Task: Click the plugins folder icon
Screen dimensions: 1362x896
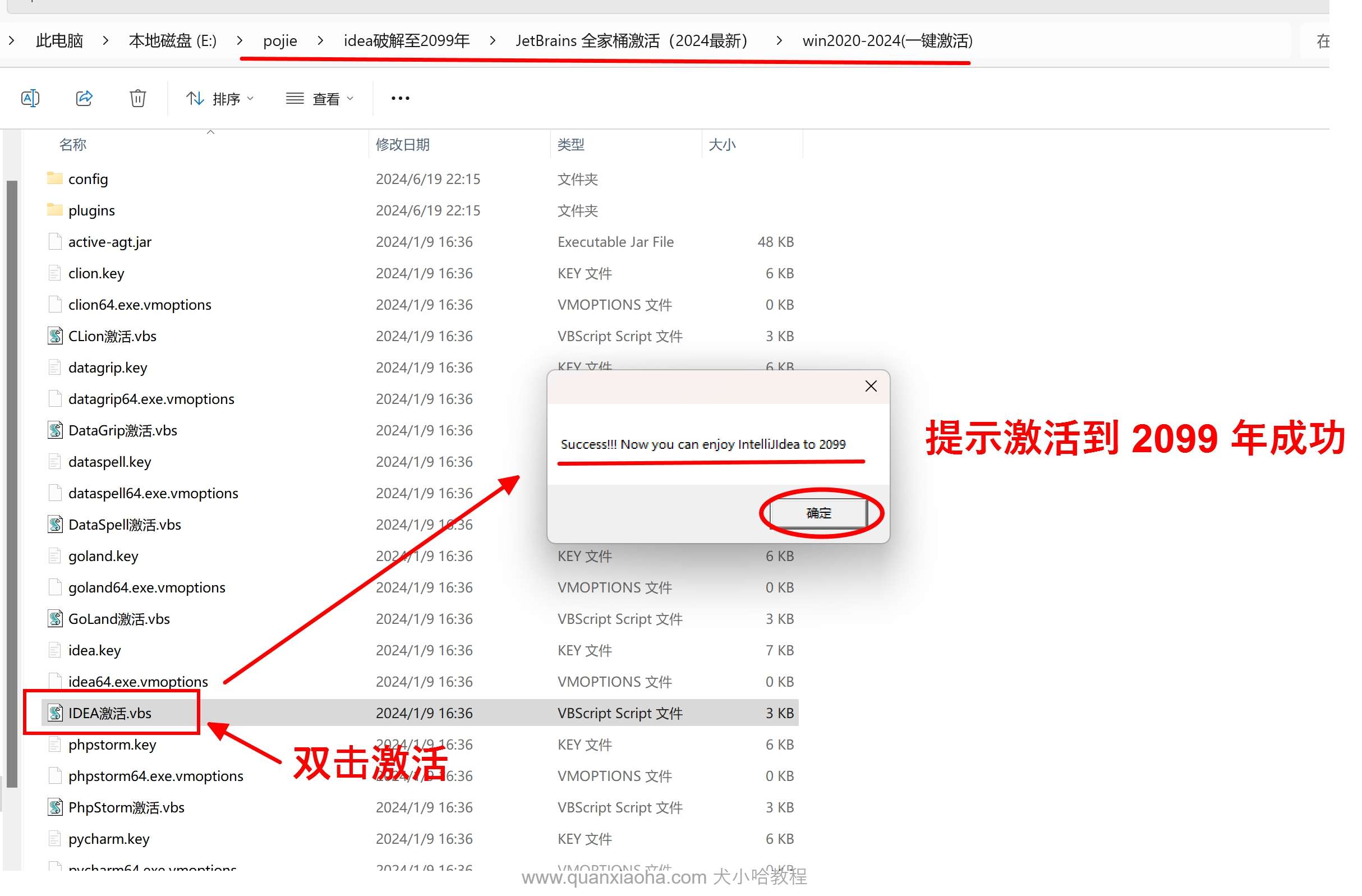Action: click(54, 209)
